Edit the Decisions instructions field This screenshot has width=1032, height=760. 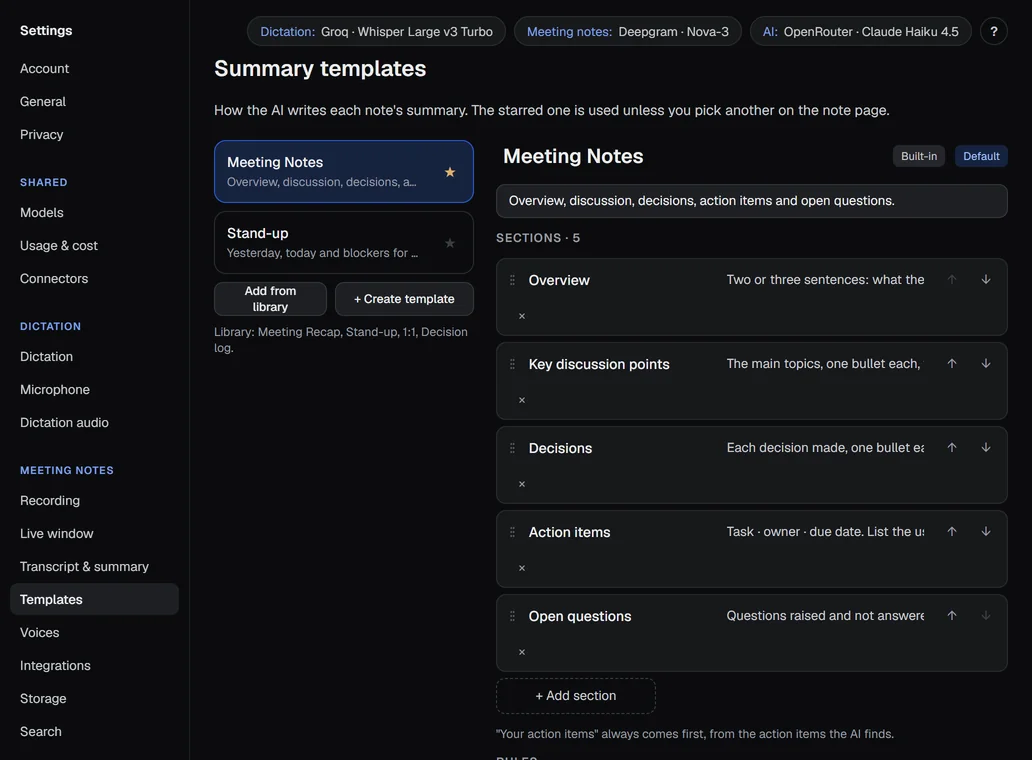825,447
